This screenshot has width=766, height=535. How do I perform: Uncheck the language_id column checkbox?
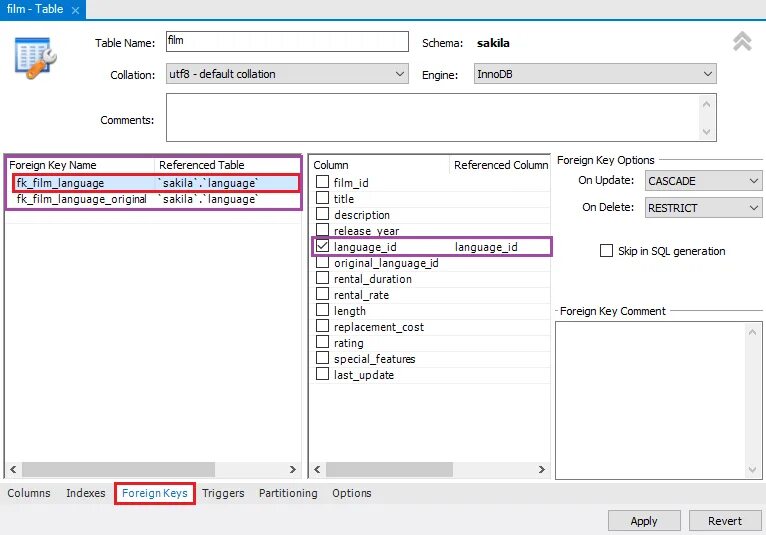point(322,246)
